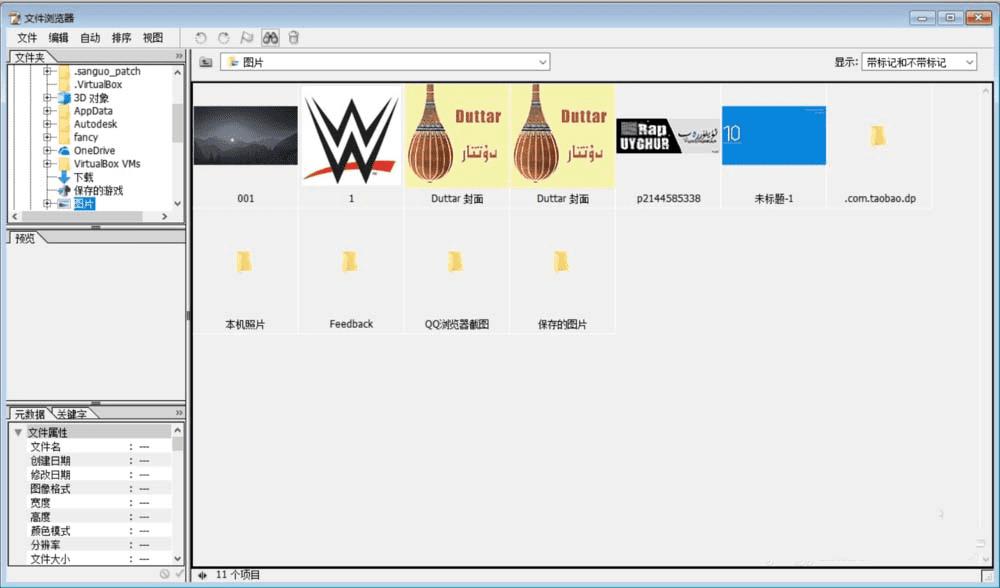Image resolution: width=1000 pixels, height=588 pixels.
Task: Select the 未标题-1 blue thumbnail
Action: pos(774,135)
